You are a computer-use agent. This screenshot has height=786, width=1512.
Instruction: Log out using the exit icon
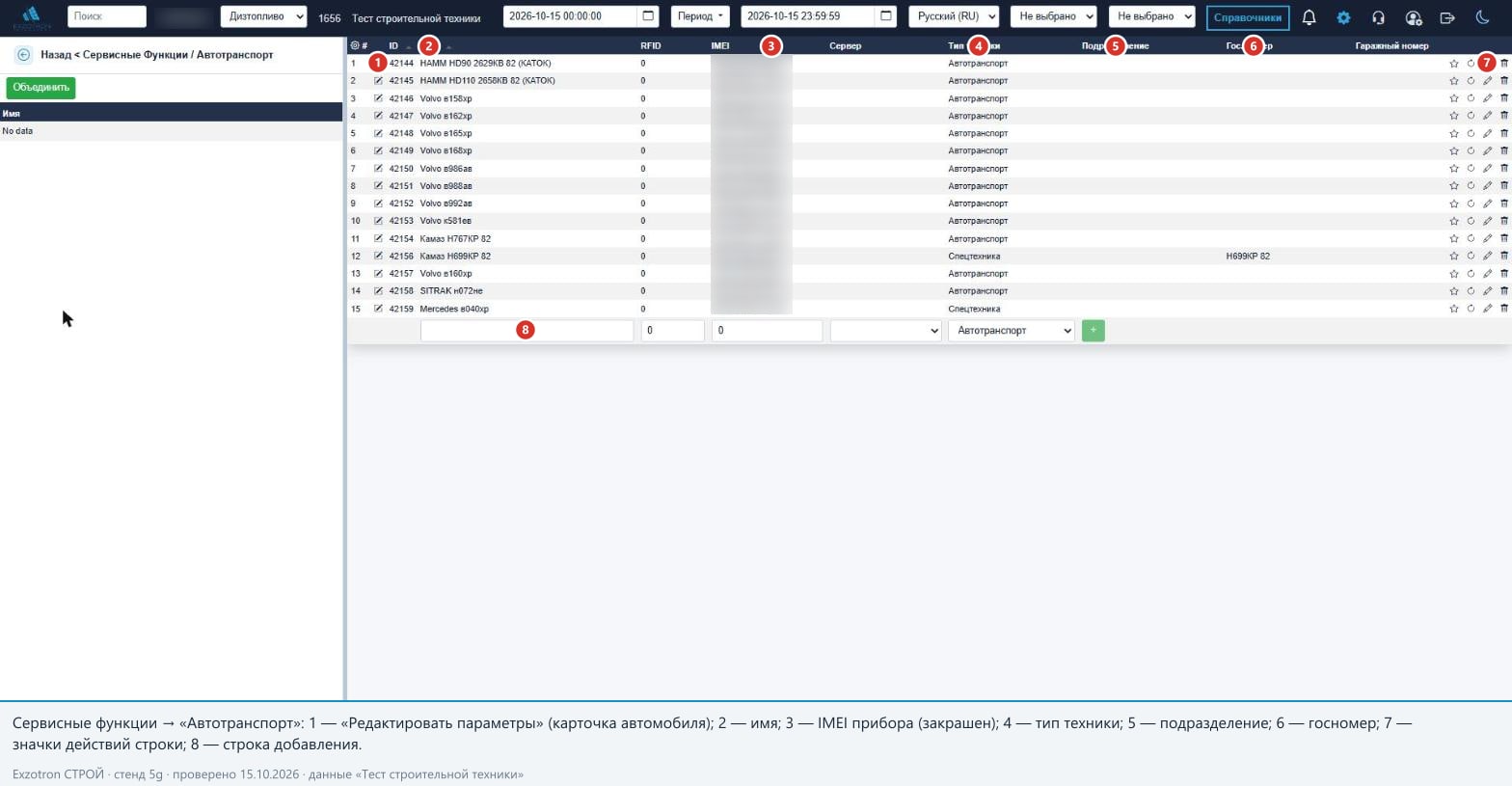pyautogui.click(x=1447, y=17)
